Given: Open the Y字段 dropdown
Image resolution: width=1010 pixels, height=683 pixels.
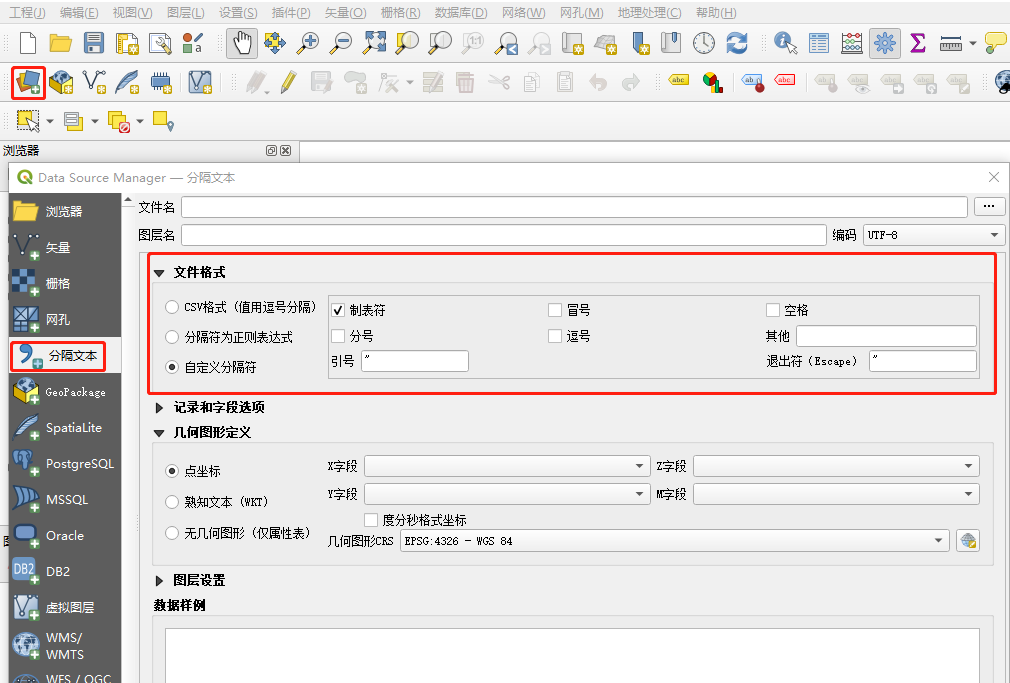Looking at the screenshot, I should pos(507,494).
